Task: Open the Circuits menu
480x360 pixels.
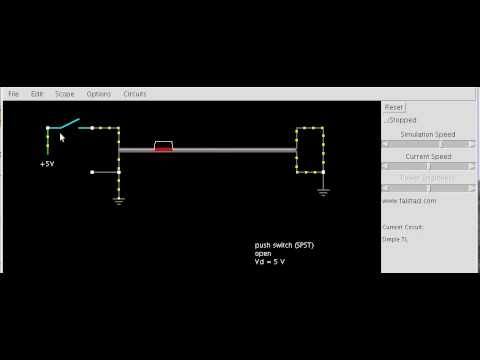Action: [x=135, y=94]
